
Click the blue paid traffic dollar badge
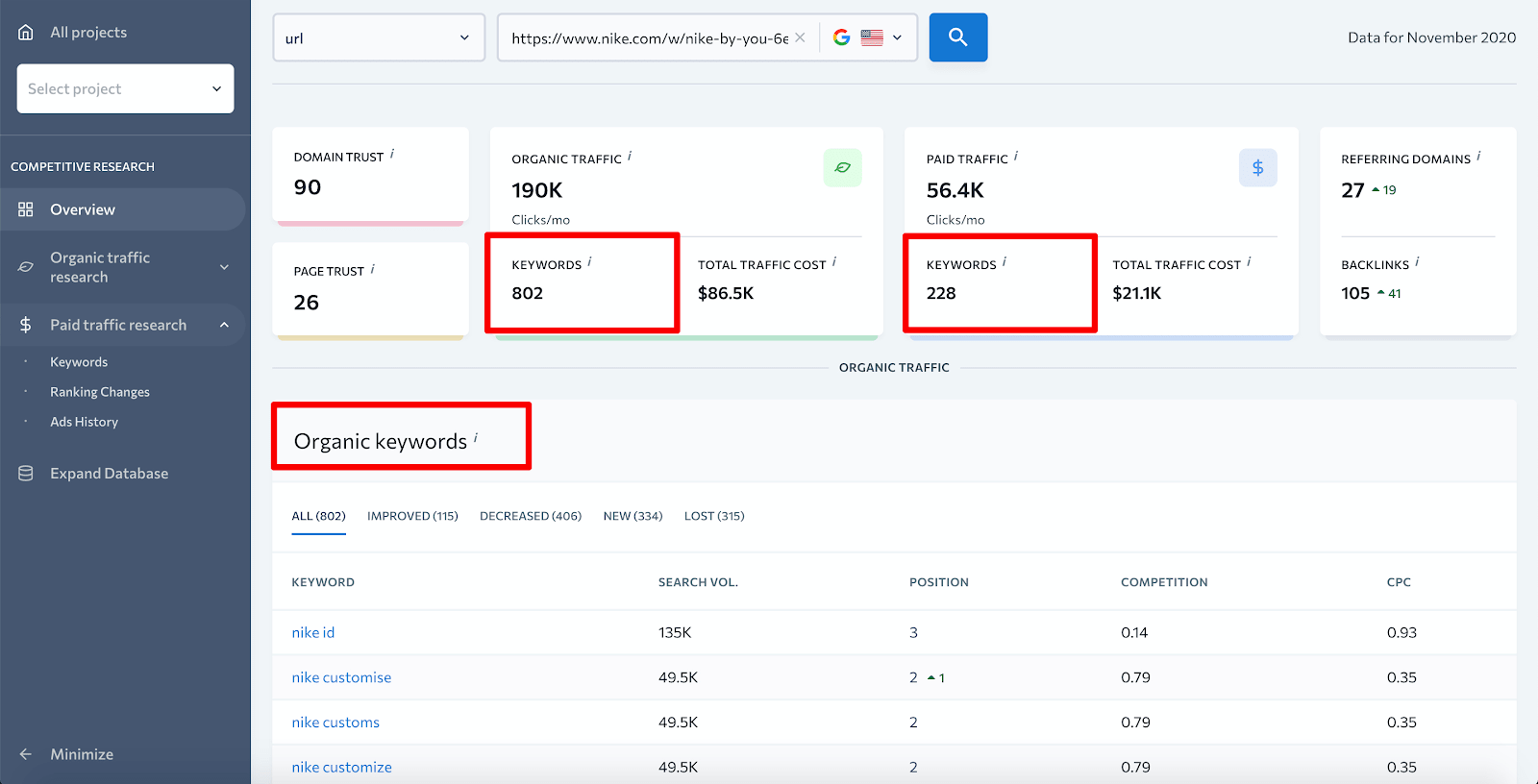click(x=1257, y=167)
